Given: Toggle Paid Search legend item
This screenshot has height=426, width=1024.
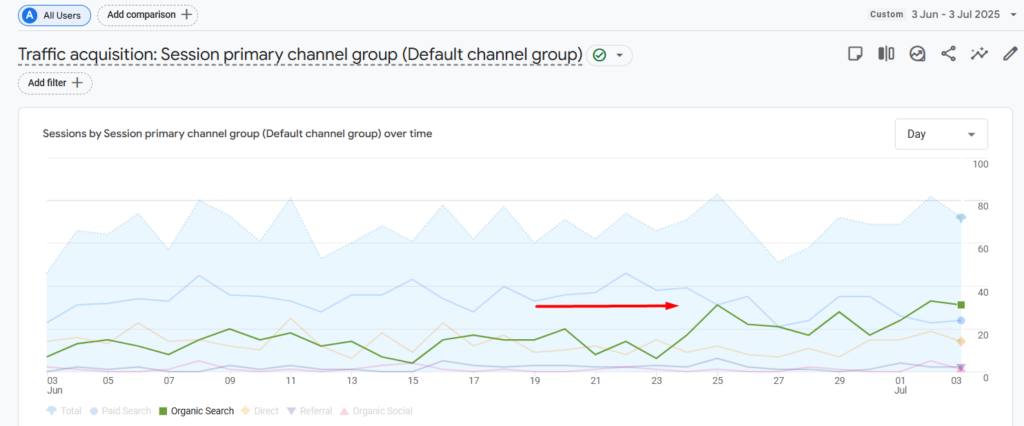Looking at the screenshot, I should (x=121, y=411).
